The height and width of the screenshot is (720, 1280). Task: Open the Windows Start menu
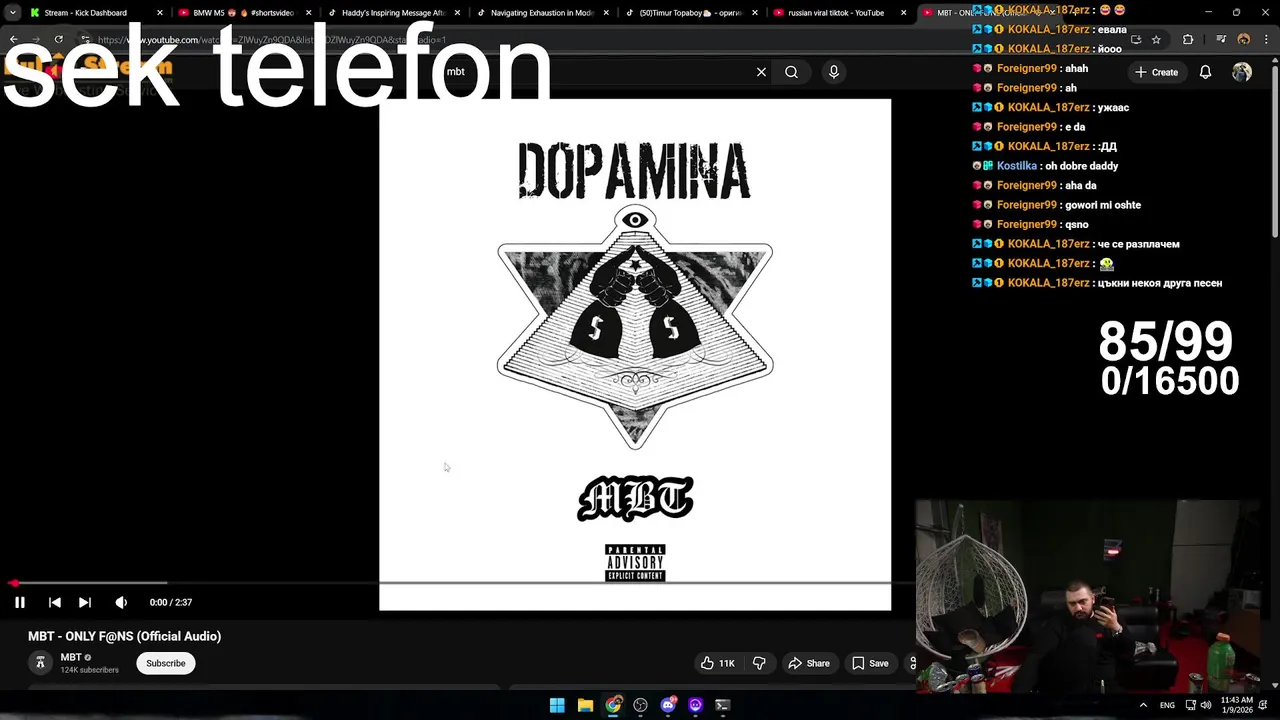(557, 705)
